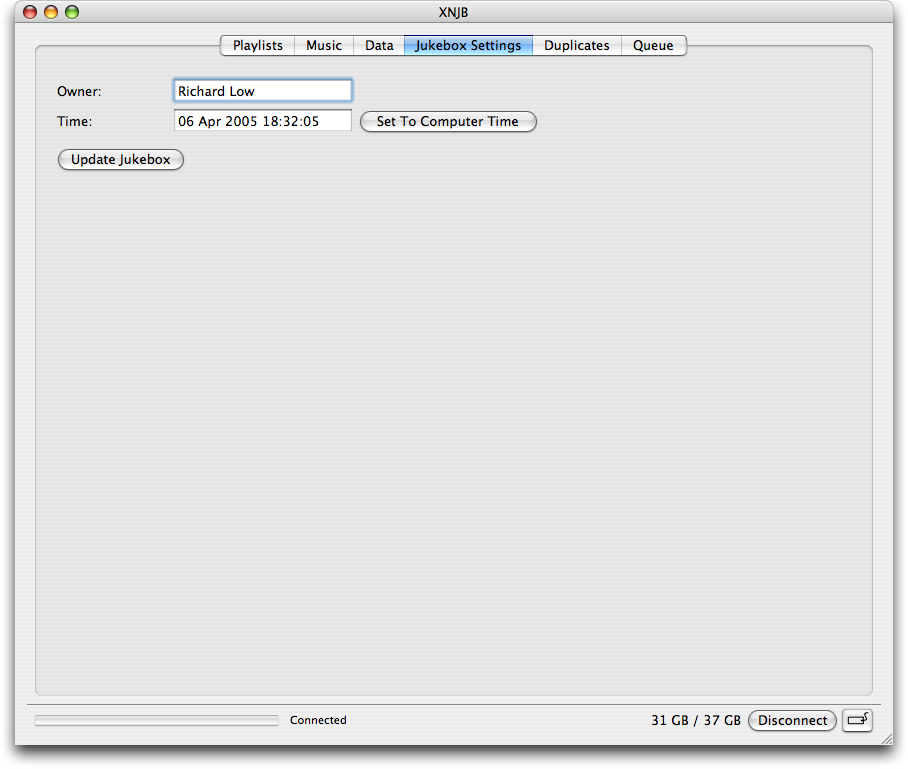Click the Connected status text
The width and height of the screenshot is (908, 769).
(x=318, y=720)
